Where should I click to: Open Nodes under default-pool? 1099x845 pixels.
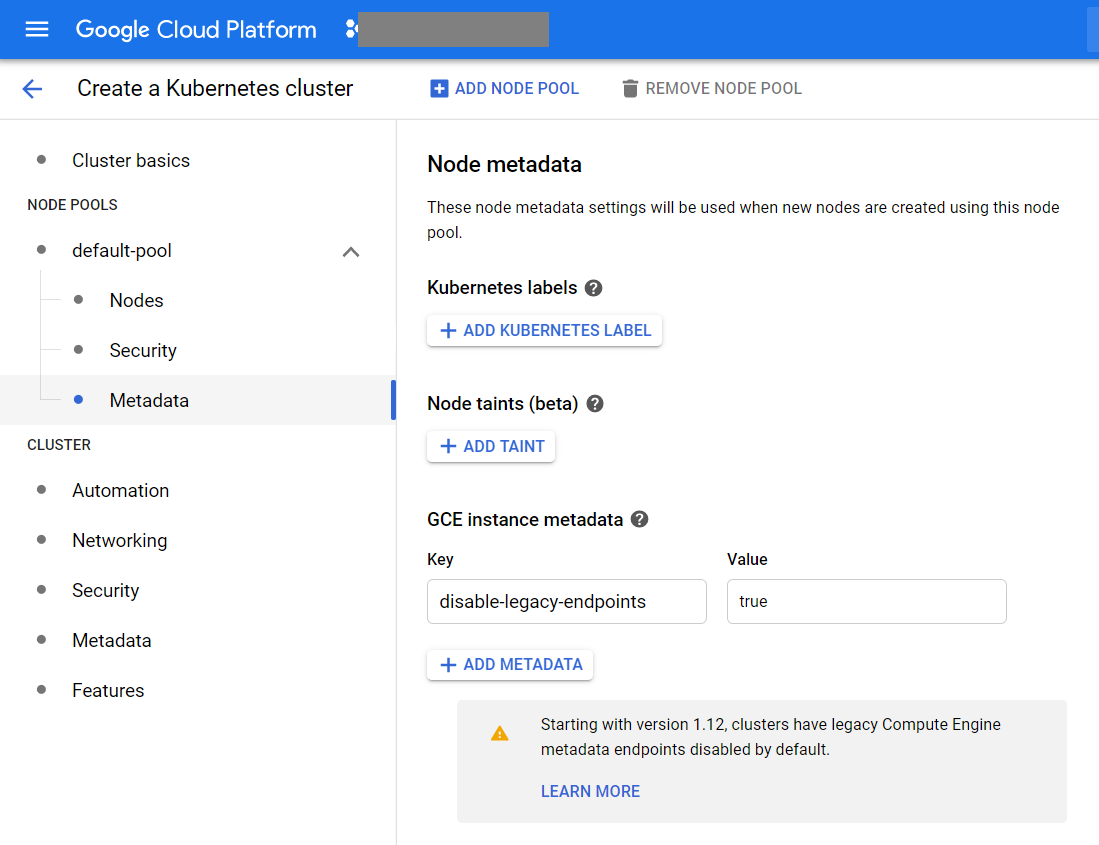coord(137,301)
